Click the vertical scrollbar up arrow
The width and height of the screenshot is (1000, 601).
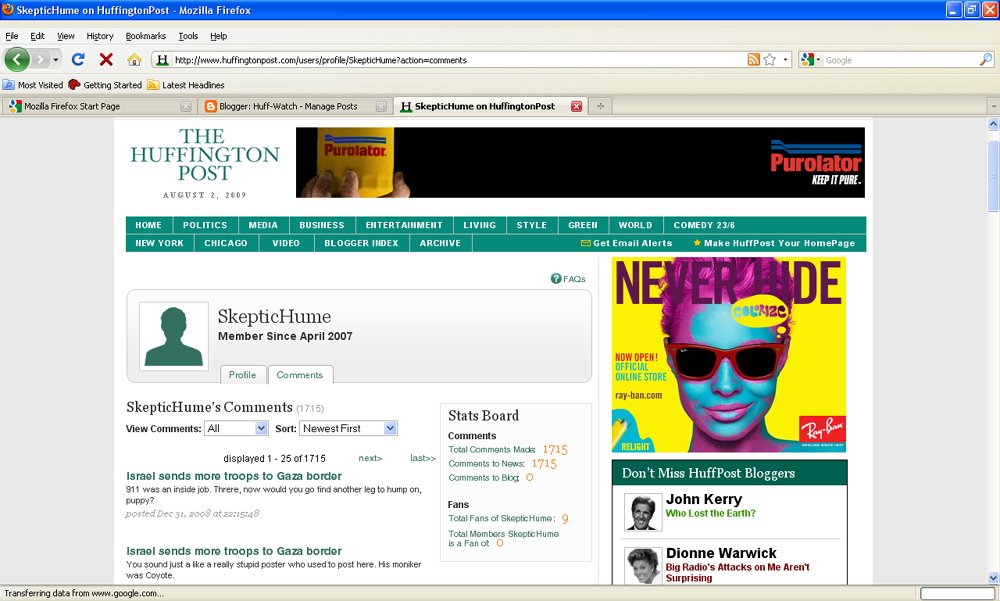[x=993, y=124]
